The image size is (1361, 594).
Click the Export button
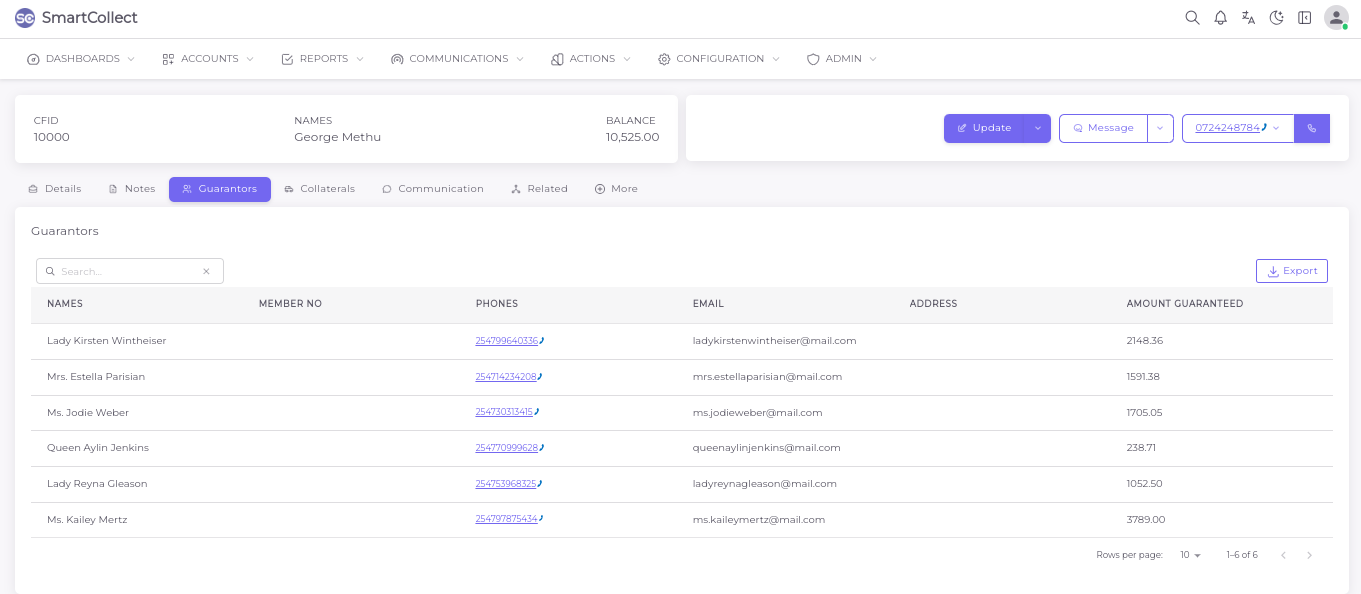1291,271
